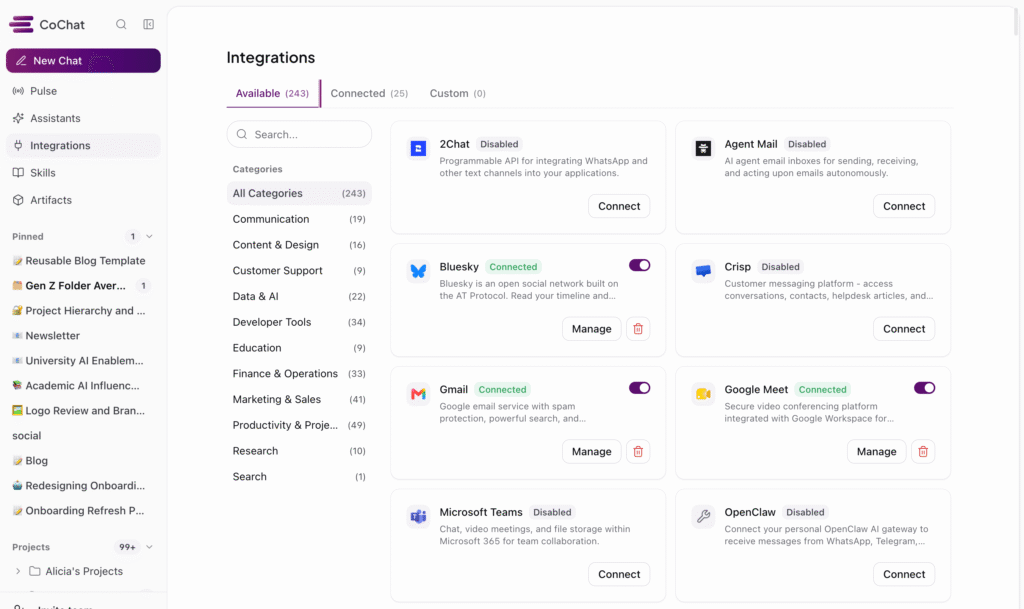Connect the OpenClaw integration
The width and height of the screenshot is (1024, 609).
click(x=904, y=574)
